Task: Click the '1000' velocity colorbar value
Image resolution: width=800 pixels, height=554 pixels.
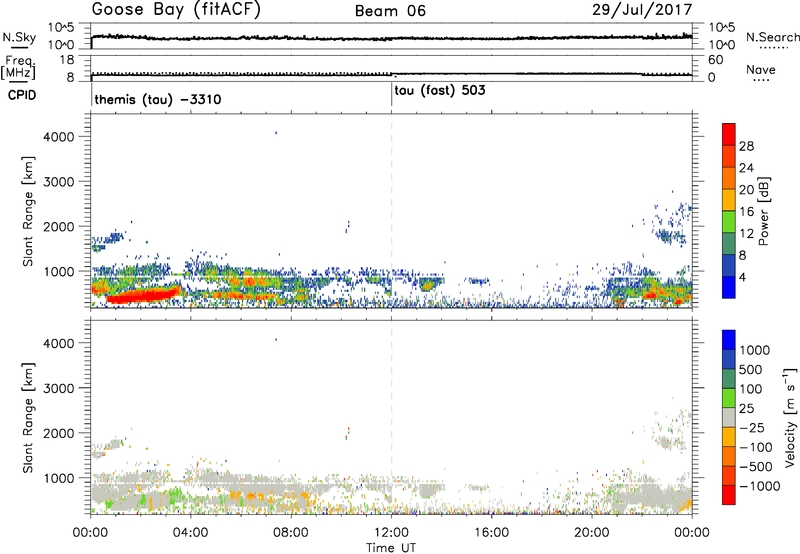Action: (755, 350)
